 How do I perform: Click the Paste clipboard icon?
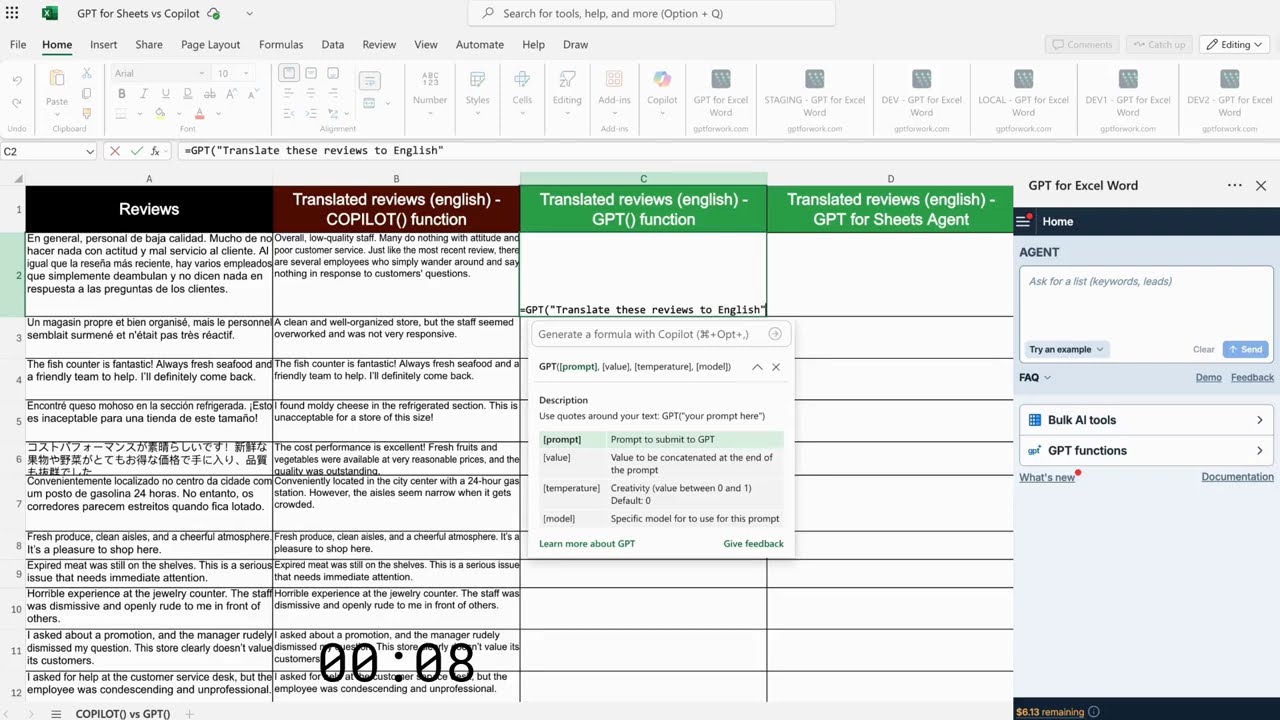point(57,80)
